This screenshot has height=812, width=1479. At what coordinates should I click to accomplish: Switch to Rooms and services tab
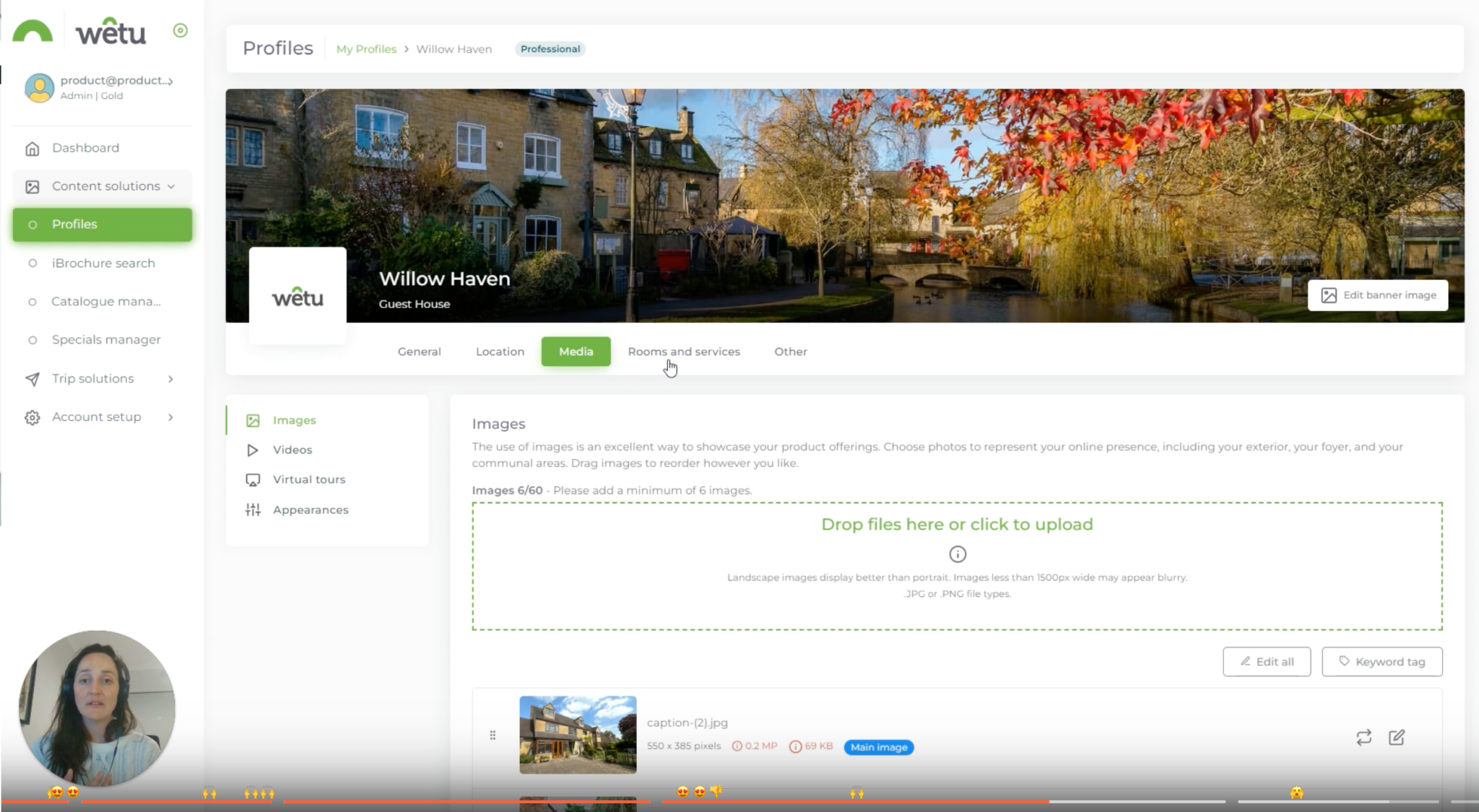coord(683,352)
